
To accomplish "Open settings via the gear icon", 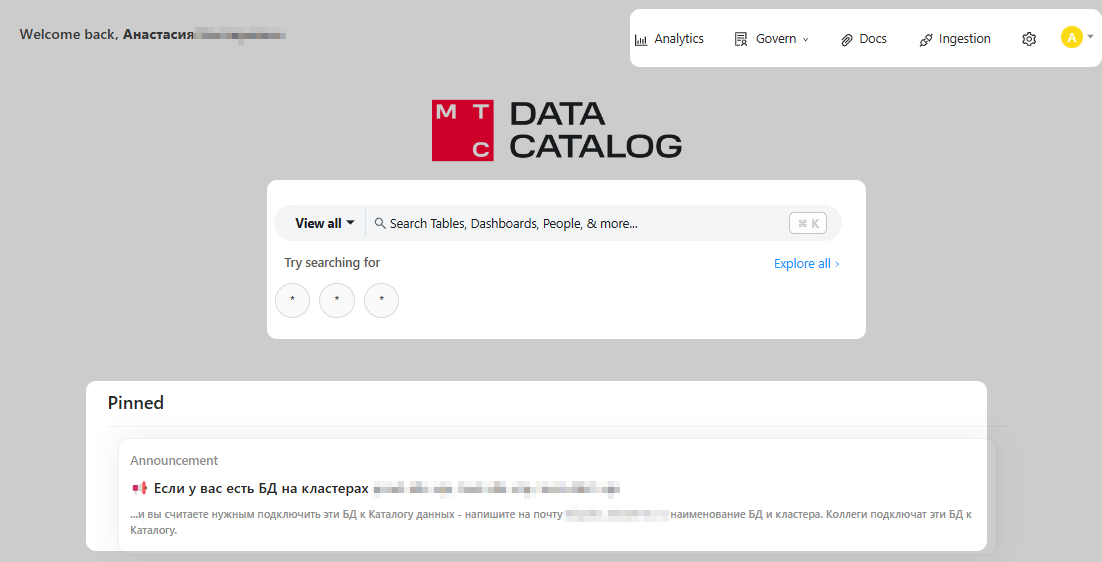I will click(x=1029, y=39).
